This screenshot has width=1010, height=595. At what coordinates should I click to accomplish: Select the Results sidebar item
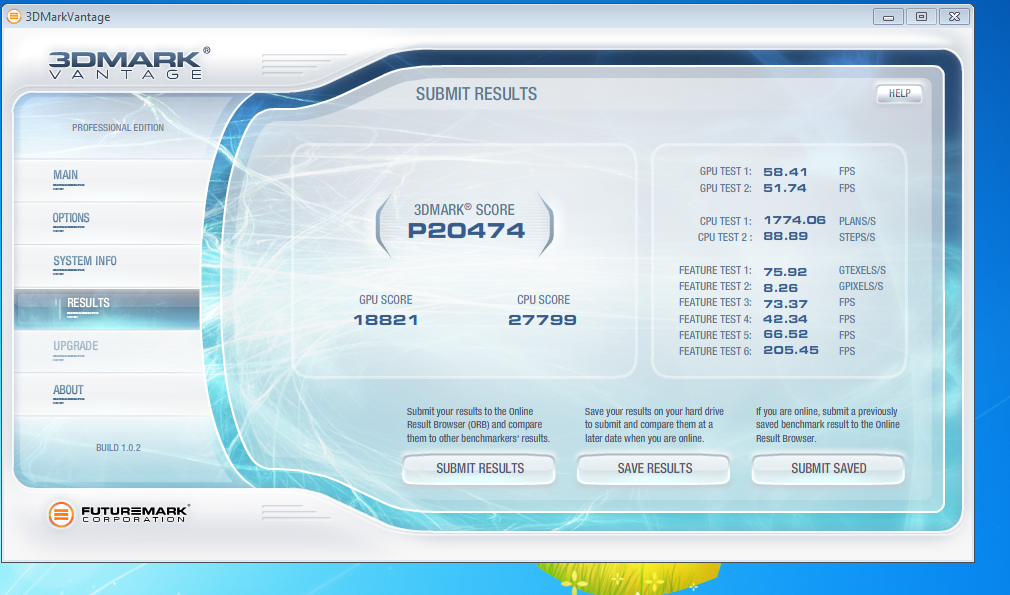pos(107,308)
